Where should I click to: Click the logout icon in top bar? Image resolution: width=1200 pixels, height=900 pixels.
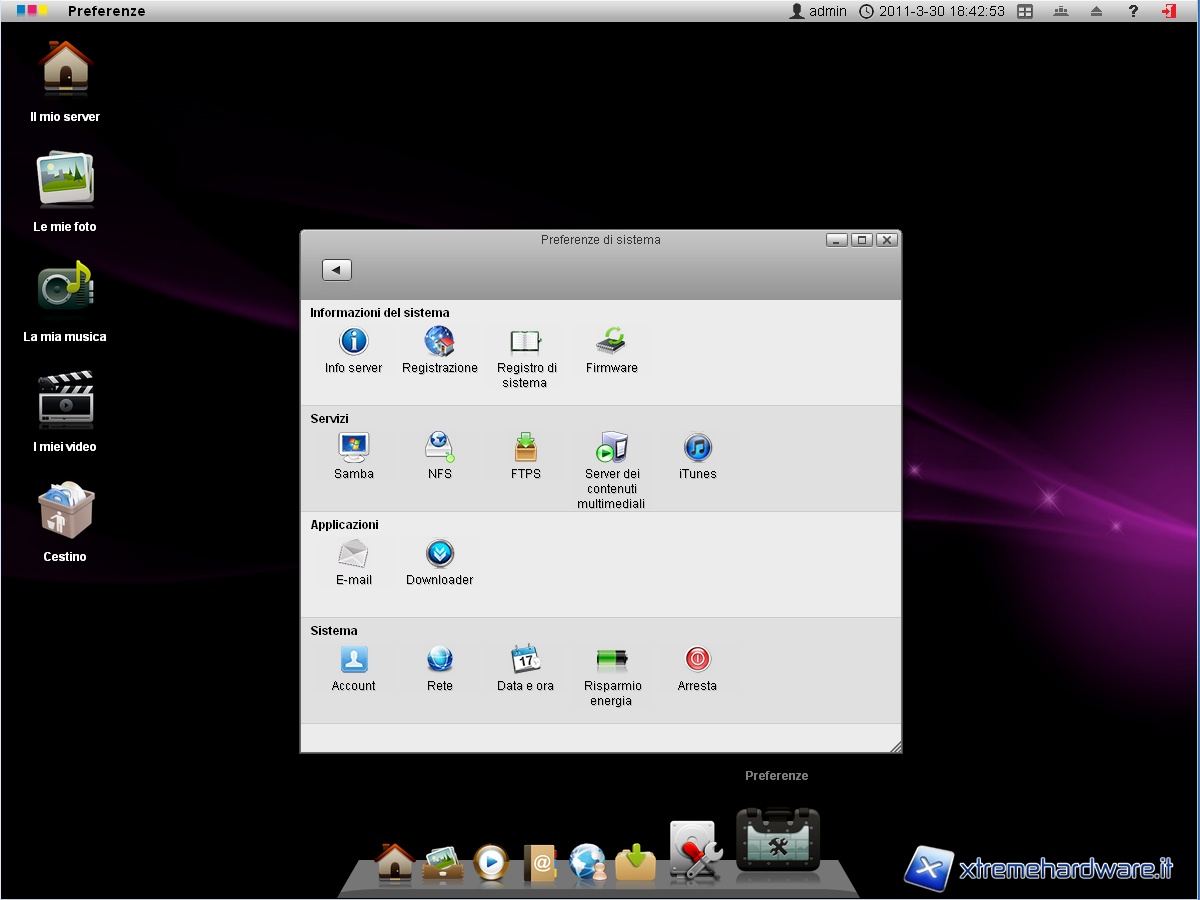click(1168, 11)
